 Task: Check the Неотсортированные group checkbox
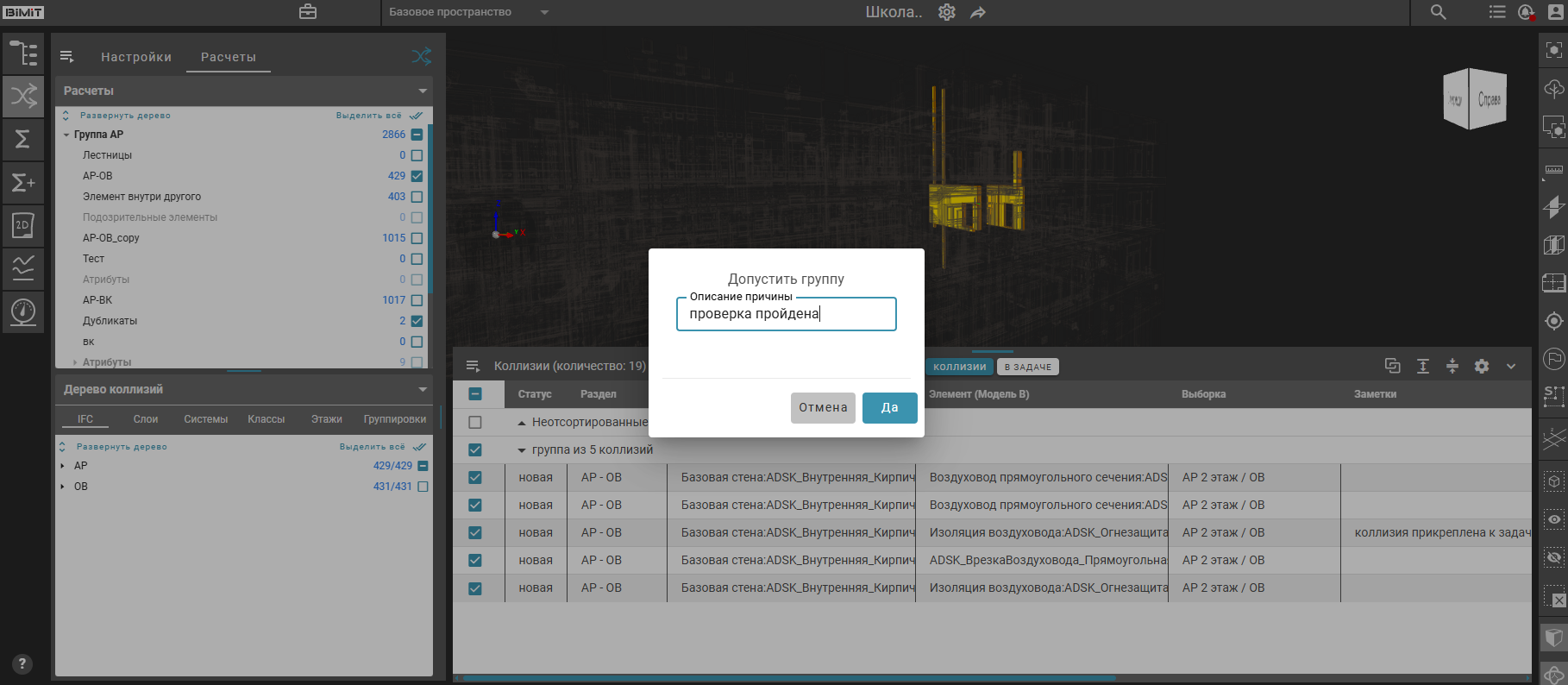pyautogui.click(x=475, y=423)
